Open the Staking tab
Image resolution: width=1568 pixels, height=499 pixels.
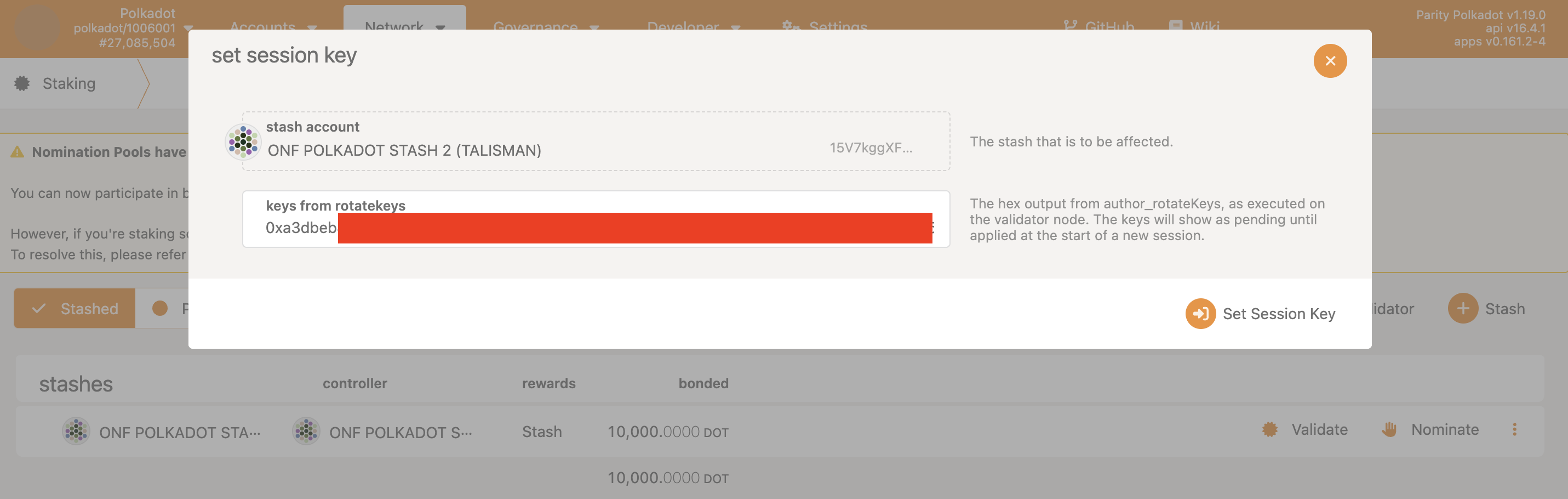coord(69,83)
